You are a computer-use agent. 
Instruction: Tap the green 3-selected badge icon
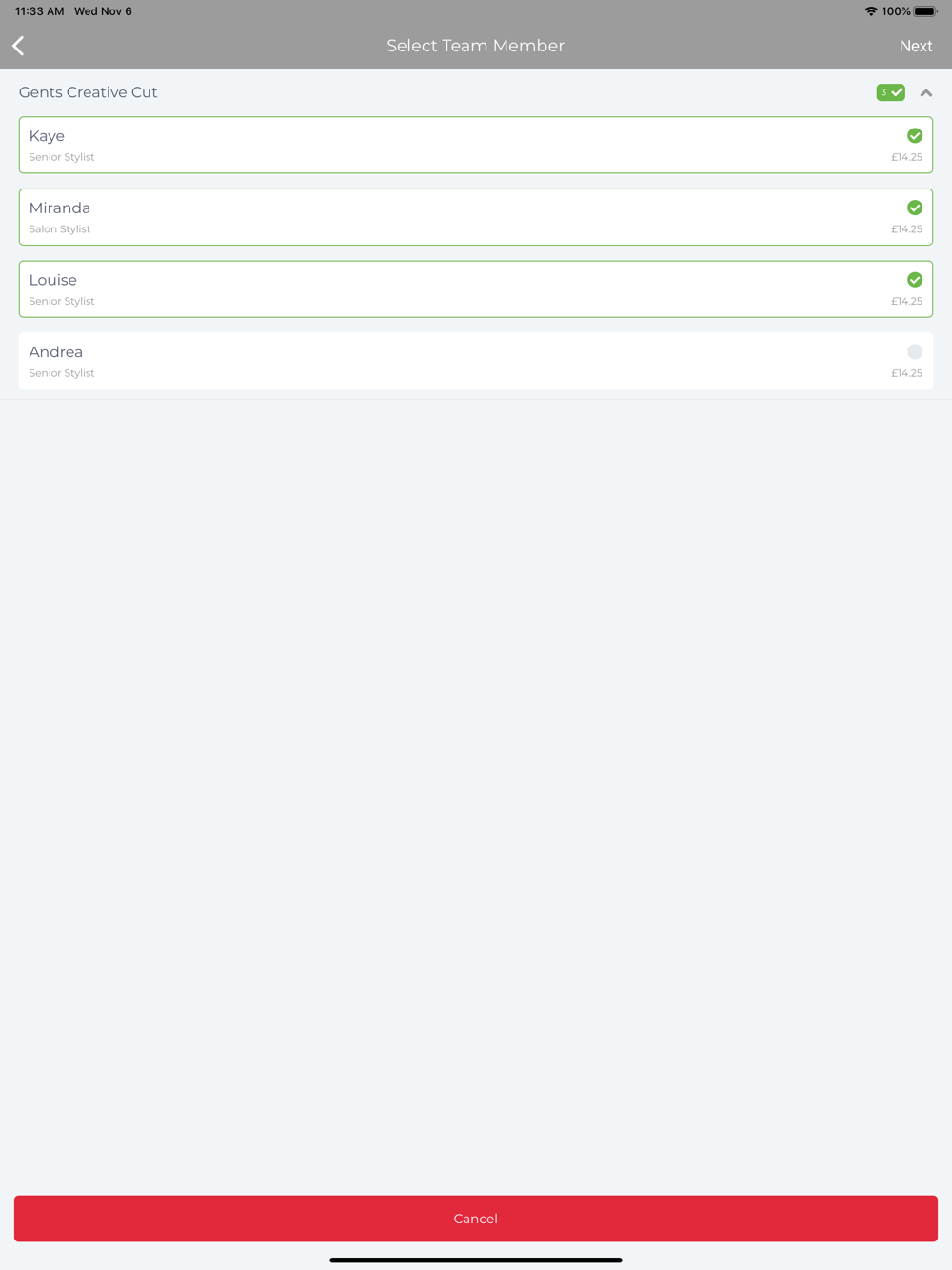(890, 92)
